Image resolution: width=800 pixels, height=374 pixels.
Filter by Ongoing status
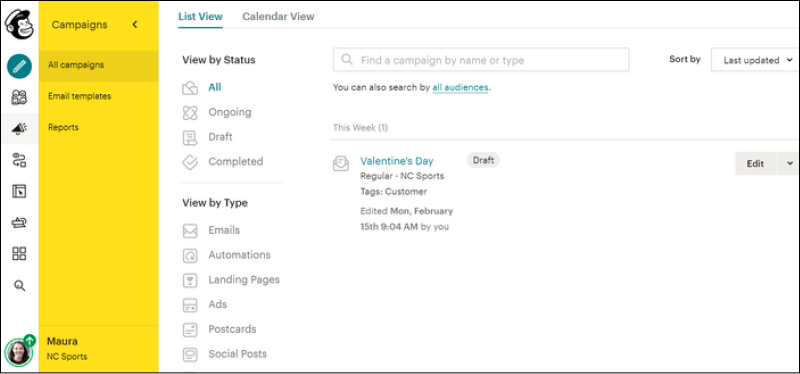230,112
